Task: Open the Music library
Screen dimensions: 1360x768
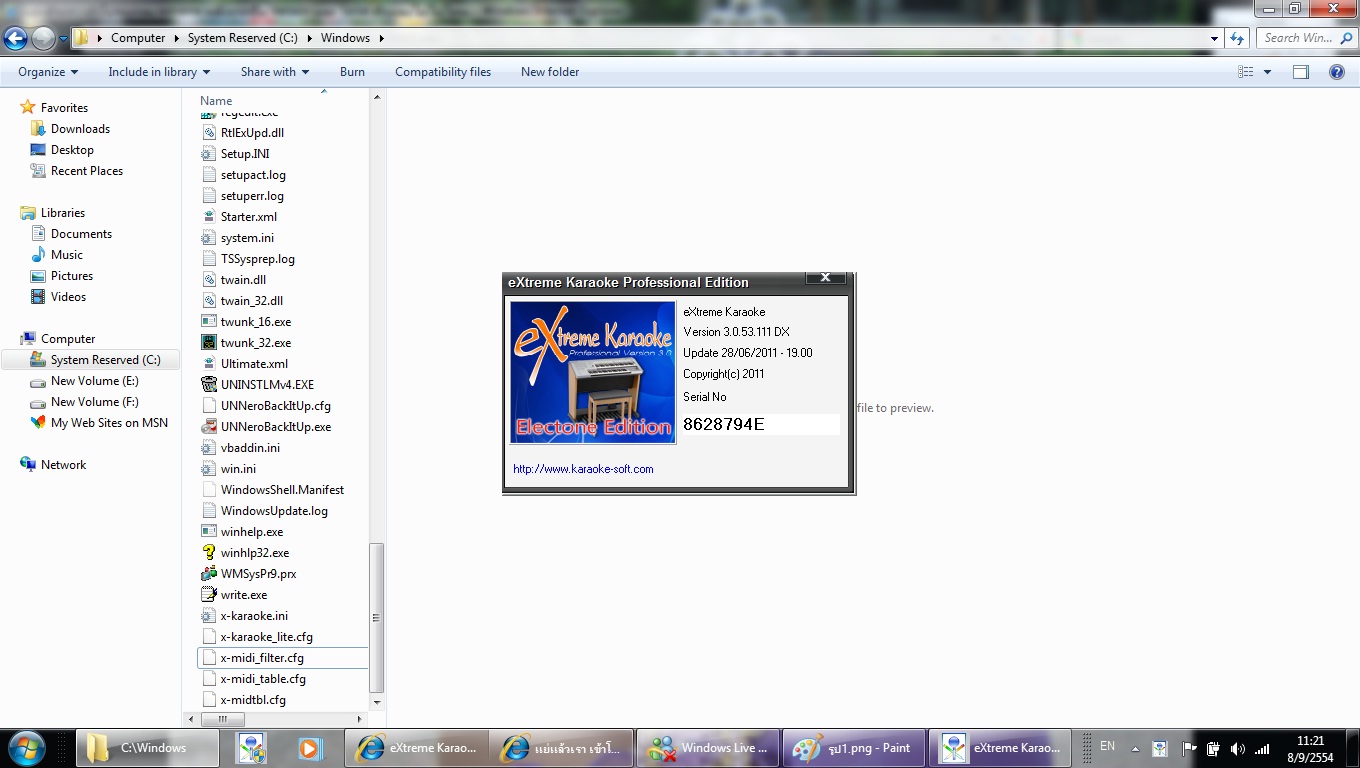Action: (67, 255)
